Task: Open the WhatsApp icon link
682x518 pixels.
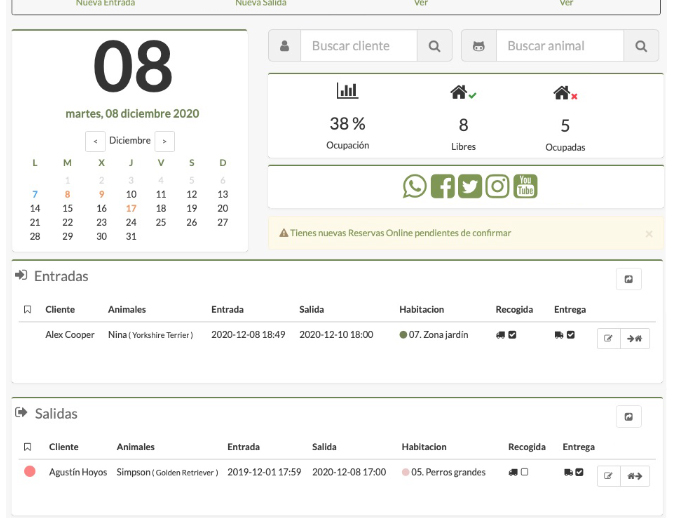Action: (x=414, y=186)
